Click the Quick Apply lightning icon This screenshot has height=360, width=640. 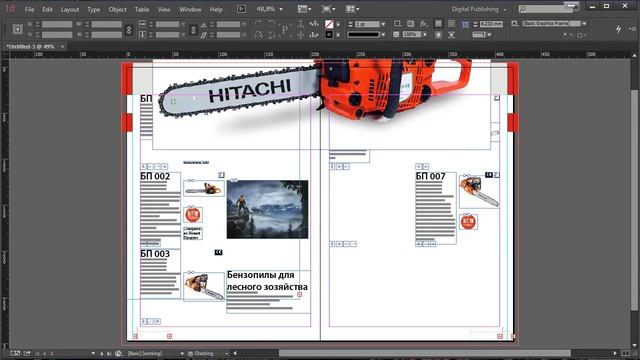tap(618, 29)
